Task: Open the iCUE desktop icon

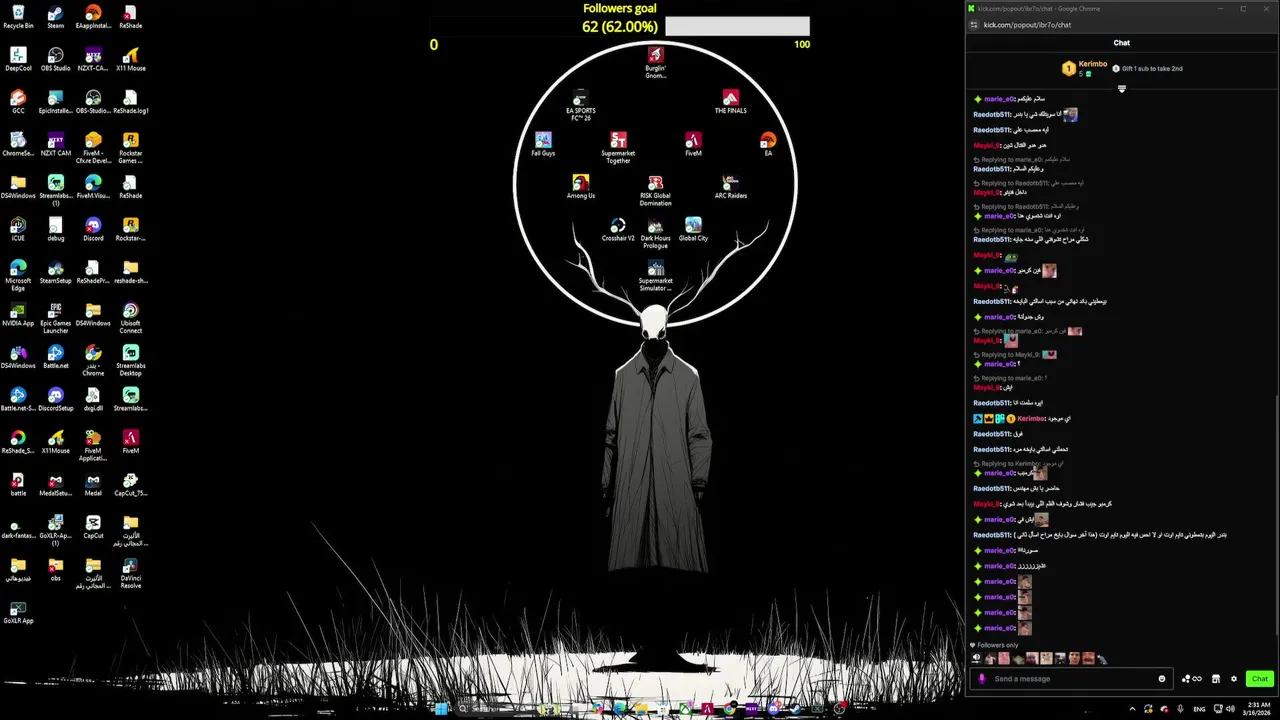Action: 18,229
